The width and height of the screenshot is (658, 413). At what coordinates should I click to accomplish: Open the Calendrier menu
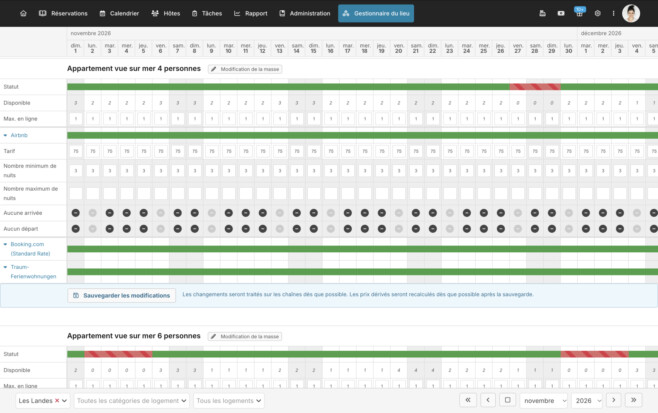click(x=119, y=13)
